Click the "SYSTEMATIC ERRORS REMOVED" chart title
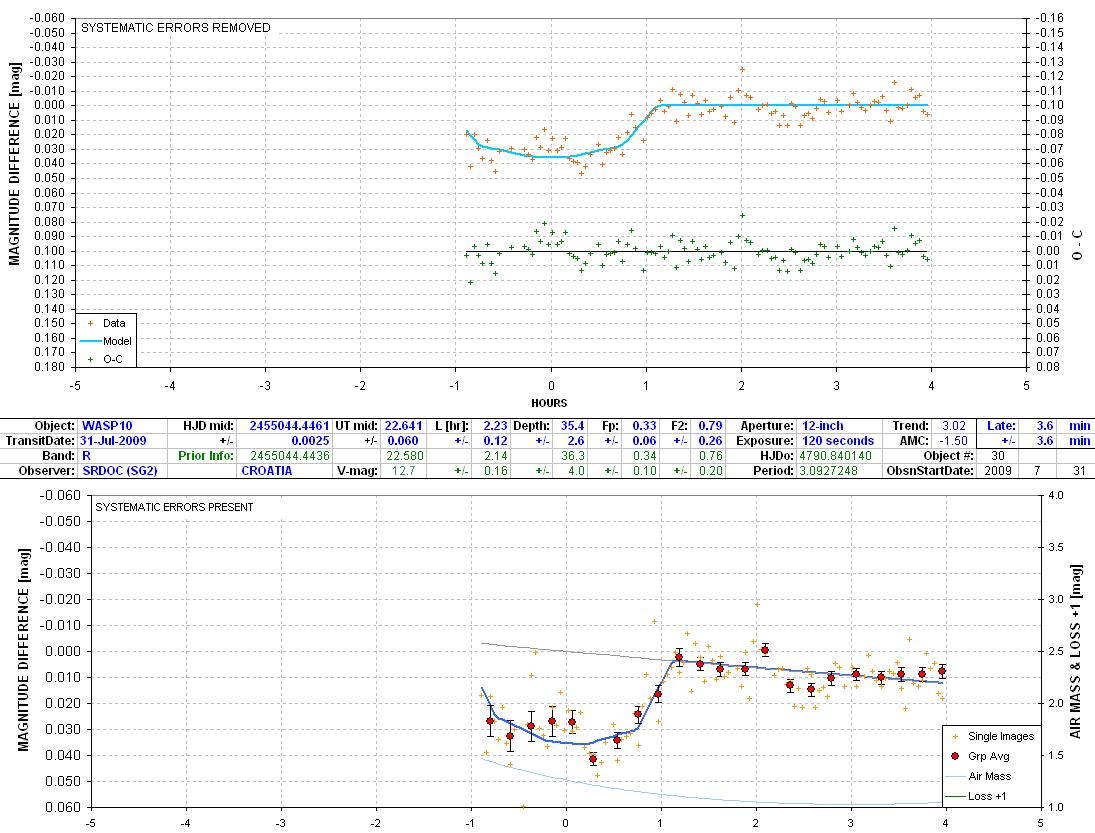Screen dimensions: 1095x833 point(176,28)
